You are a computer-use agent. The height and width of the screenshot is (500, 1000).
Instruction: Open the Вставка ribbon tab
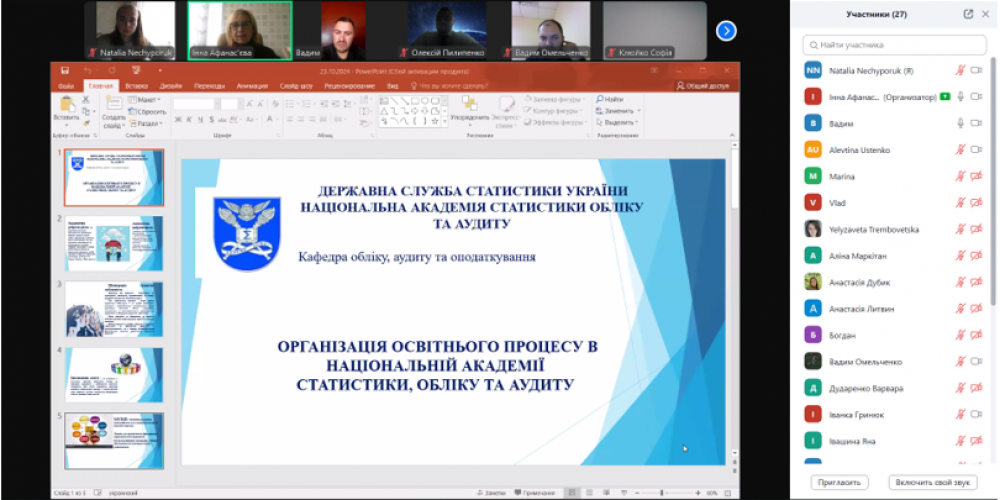tap(137, 86)
